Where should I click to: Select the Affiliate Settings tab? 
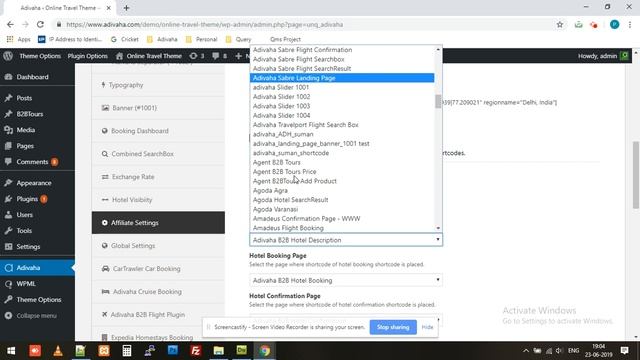click(x=158, y=222)
